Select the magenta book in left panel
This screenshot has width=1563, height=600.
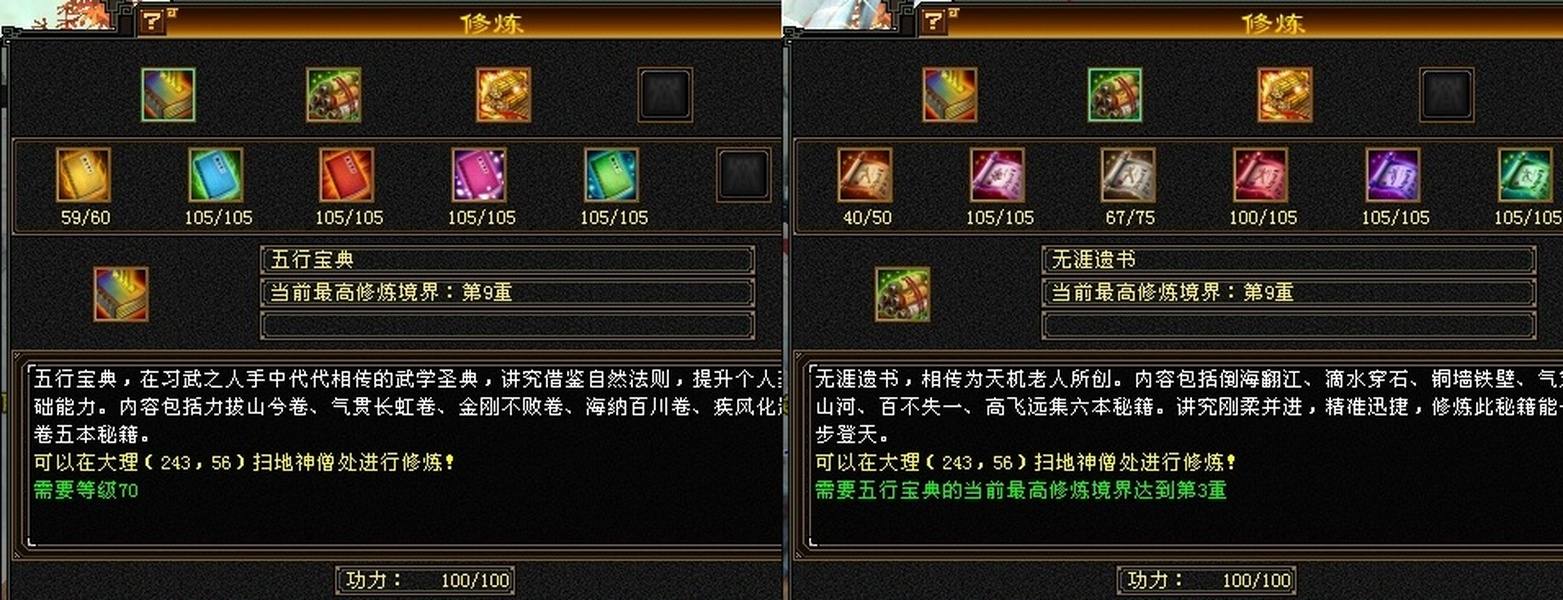point(479,175)
